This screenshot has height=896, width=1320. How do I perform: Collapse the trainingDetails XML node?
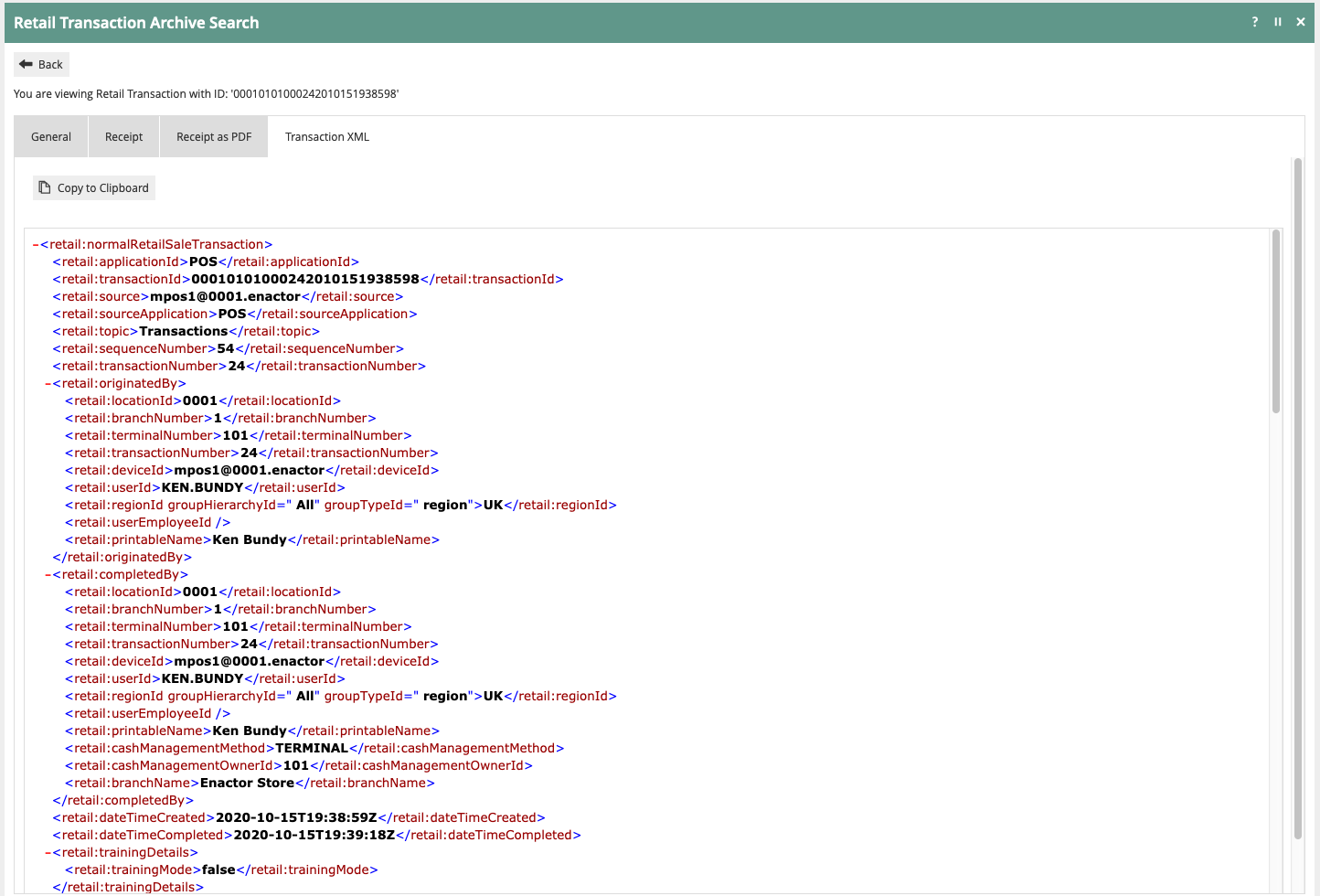[x=48, y=853]
